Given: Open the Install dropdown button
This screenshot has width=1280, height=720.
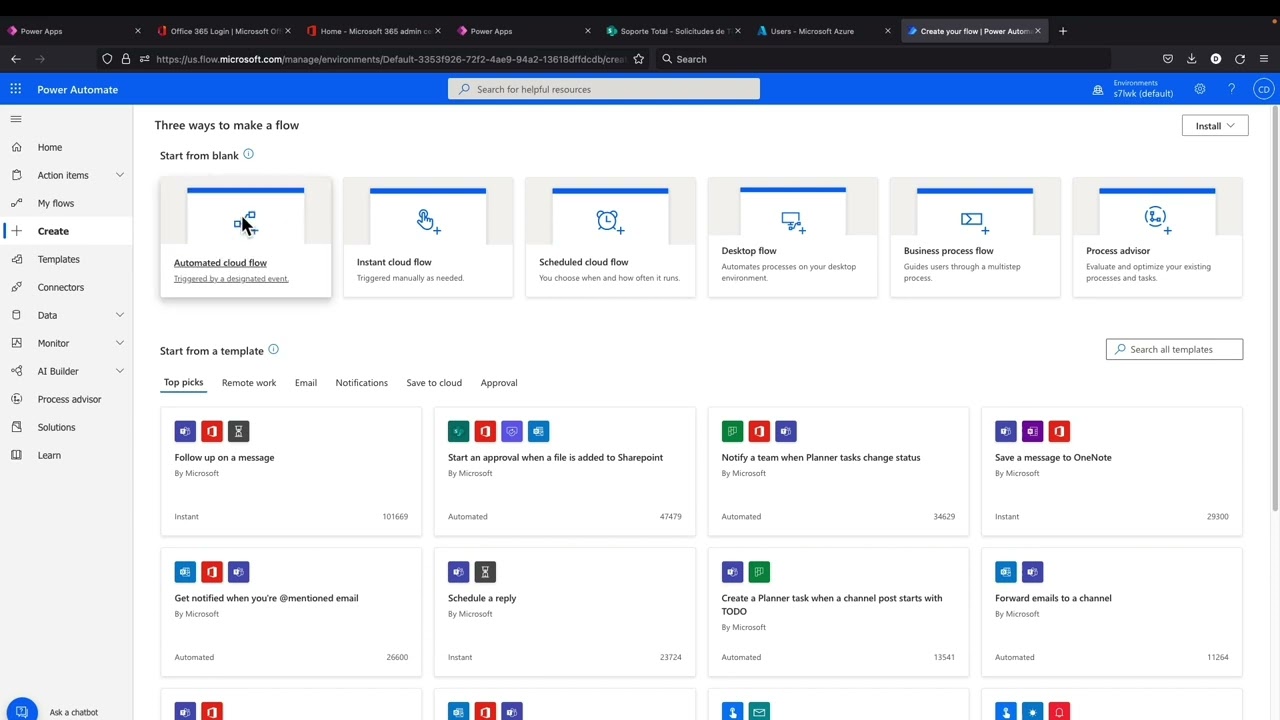Looking at the screenshot, I should click(x=1215, y=126).
